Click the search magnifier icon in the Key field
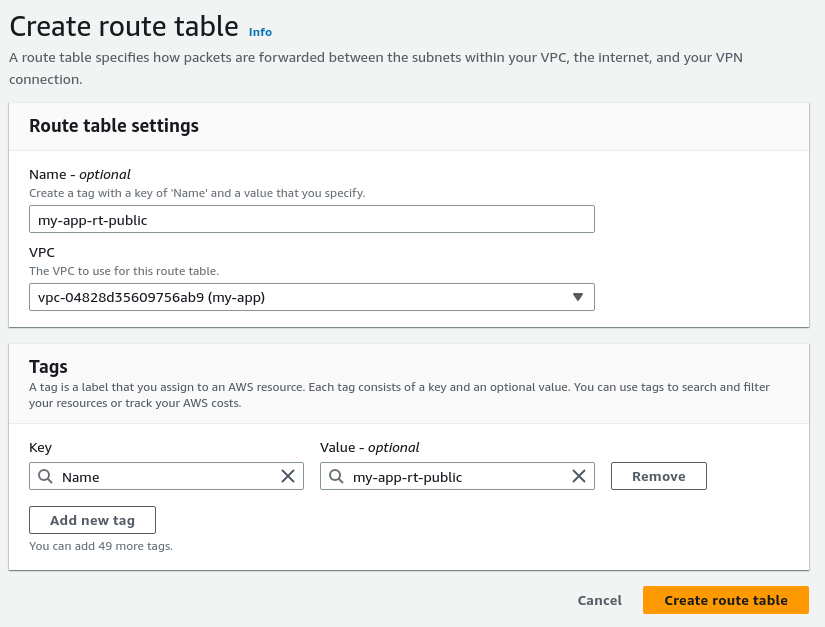825x627 pixels. [x=45, y=477]
